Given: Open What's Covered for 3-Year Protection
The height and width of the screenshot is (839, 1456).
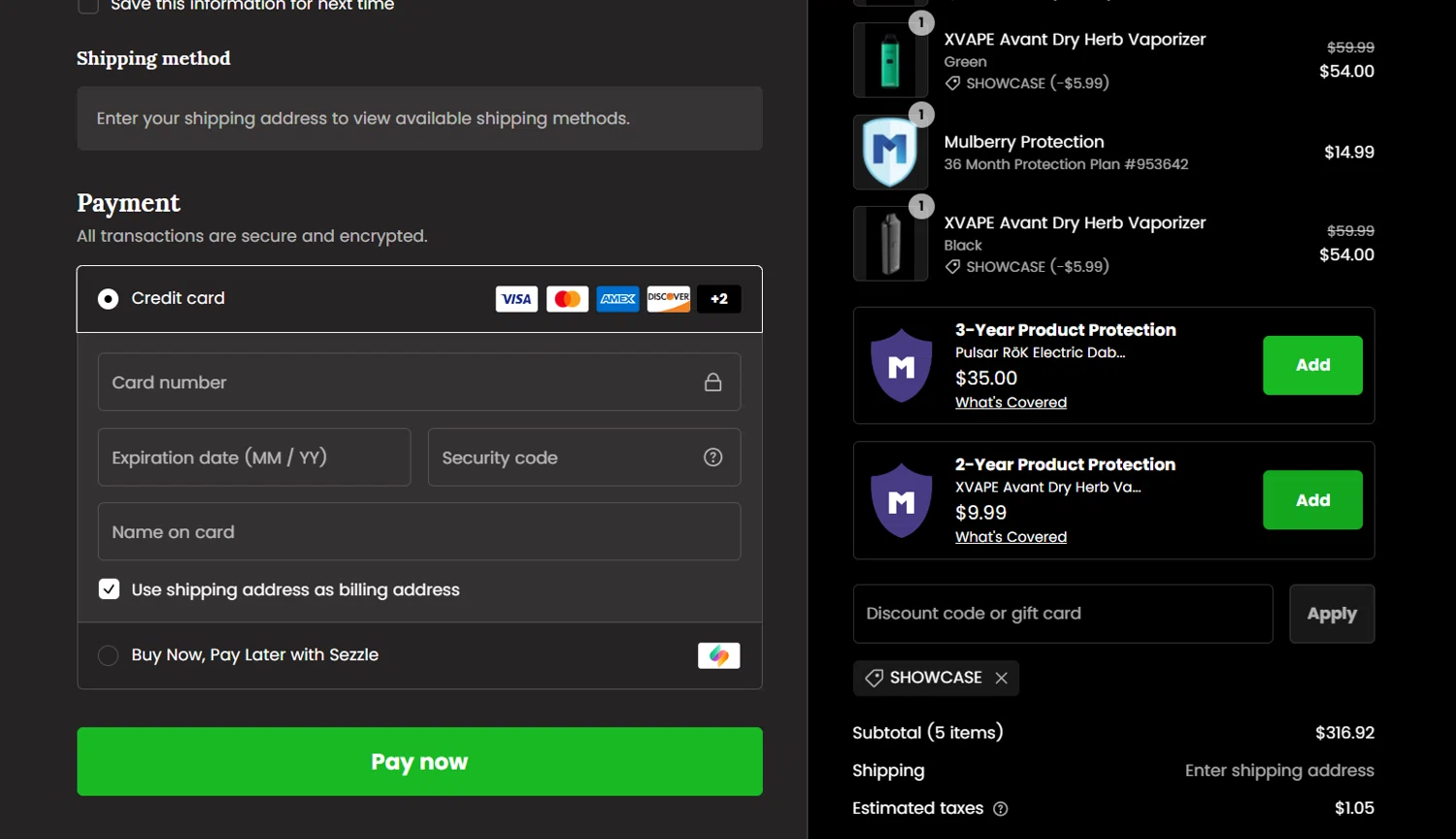Looking at the screenshot, I should (1010, 402).
